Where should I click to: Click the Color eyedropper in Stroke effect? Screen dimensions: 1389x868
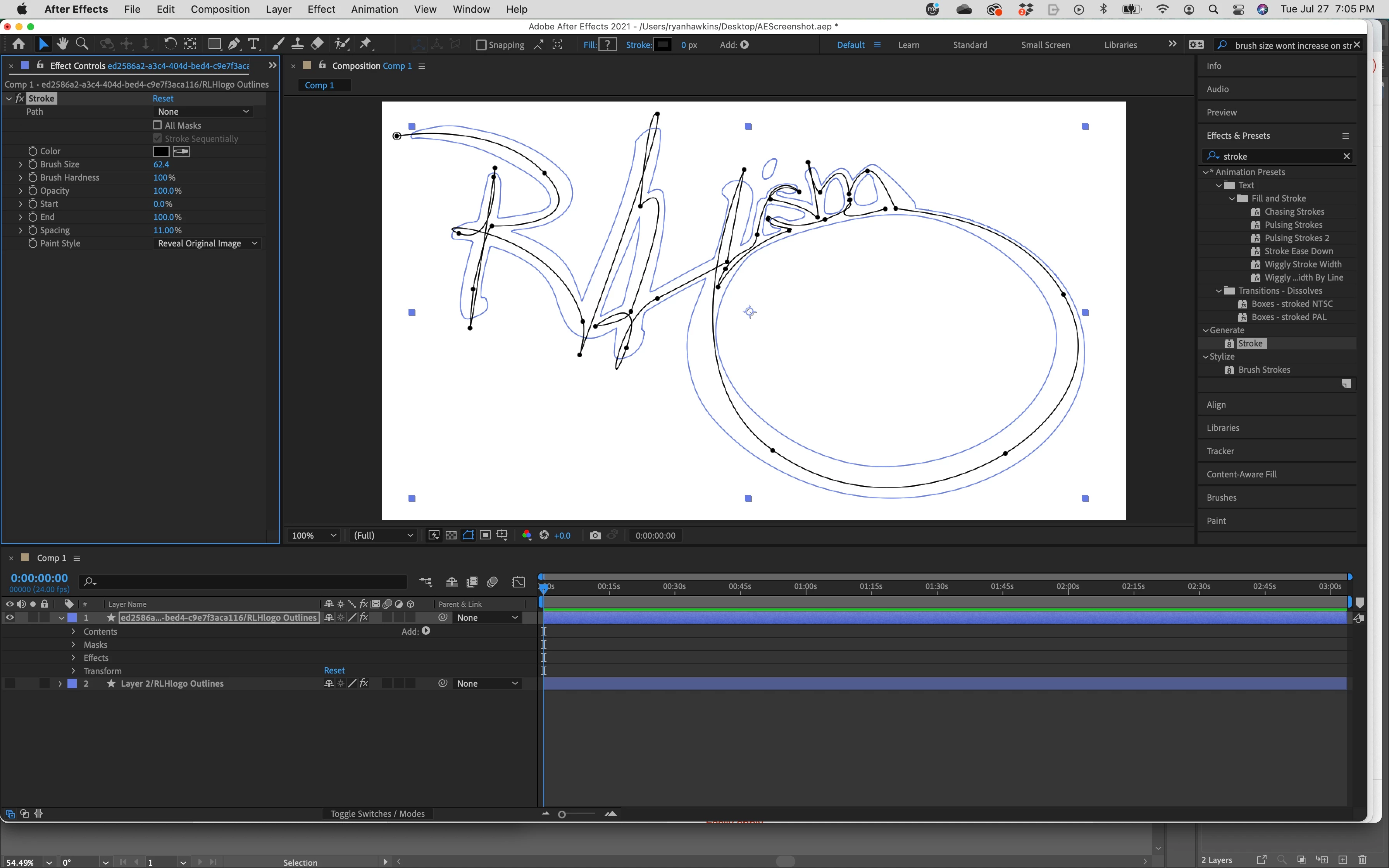click(181, 152)
